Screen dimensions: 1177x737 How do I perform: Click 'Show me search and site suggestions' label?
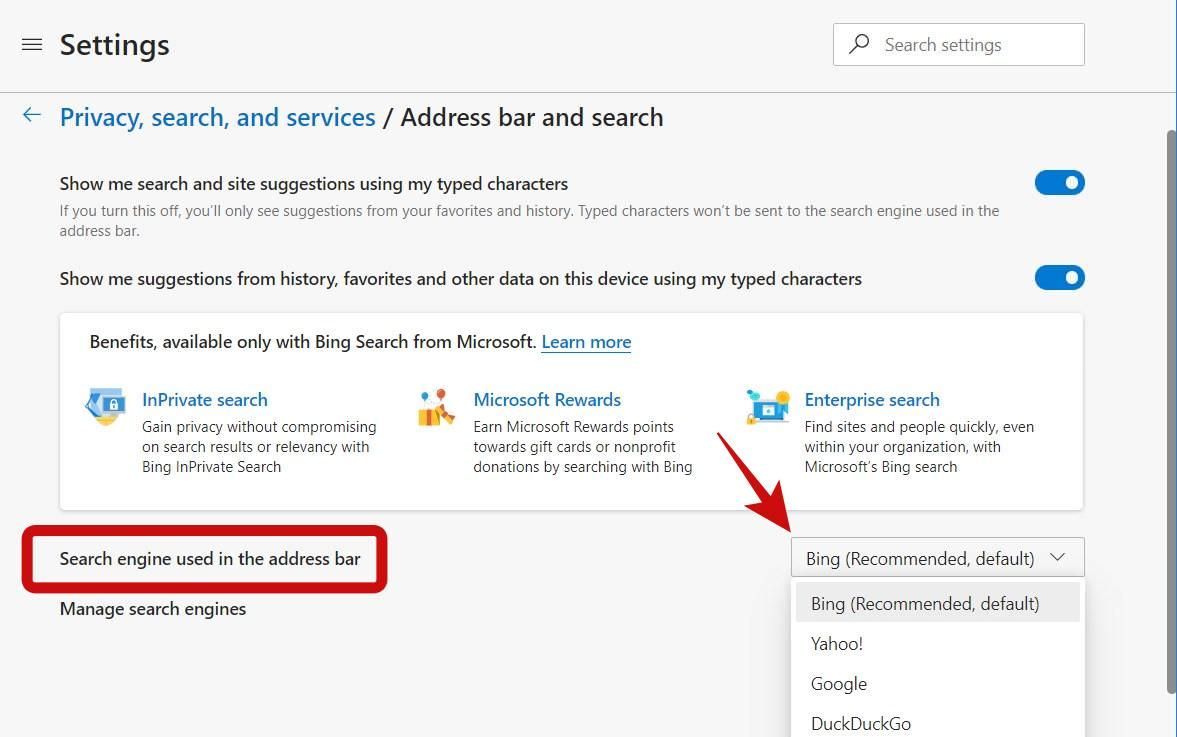point(314,184)
